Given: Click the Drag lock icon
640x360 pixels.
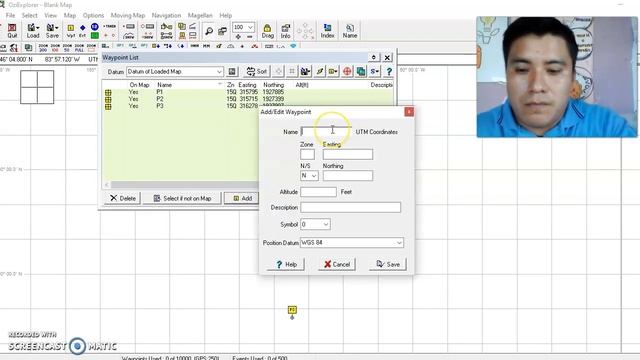Looking at the screenshot, I should click(267, 31).
